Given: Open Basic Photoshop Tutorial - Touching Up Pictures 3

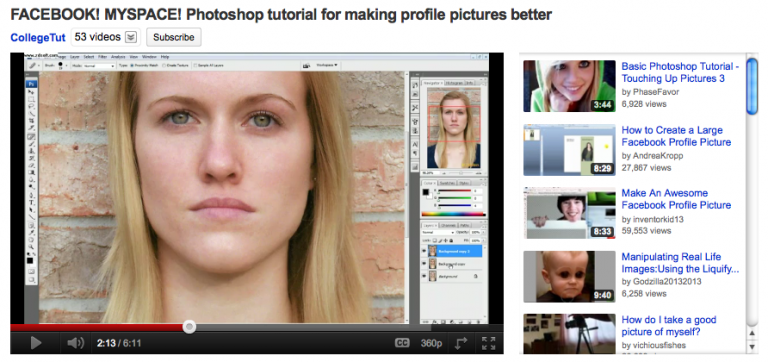Looking at the screenshot, I should point(680,72).
